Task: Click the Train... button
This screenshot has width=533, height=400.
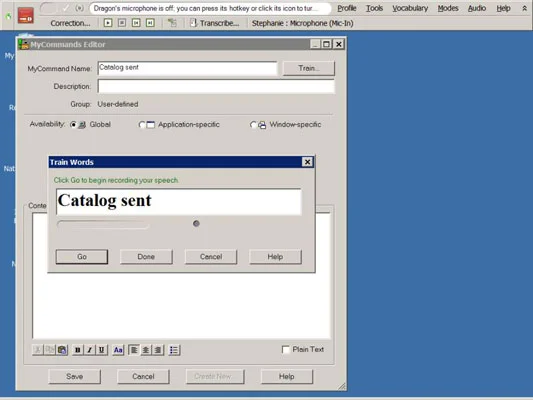Action: [x=309, y=68]
